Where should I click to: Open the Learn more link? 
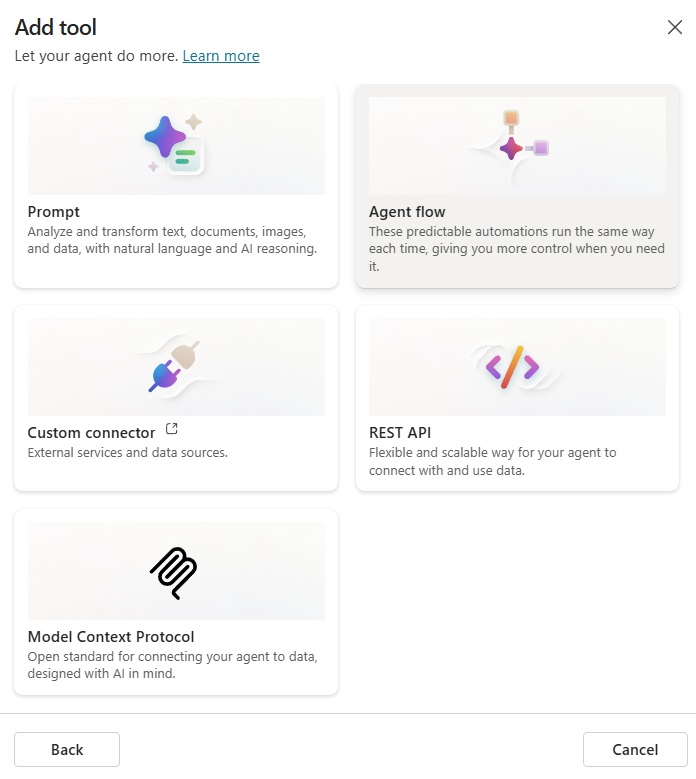(221, 56)
